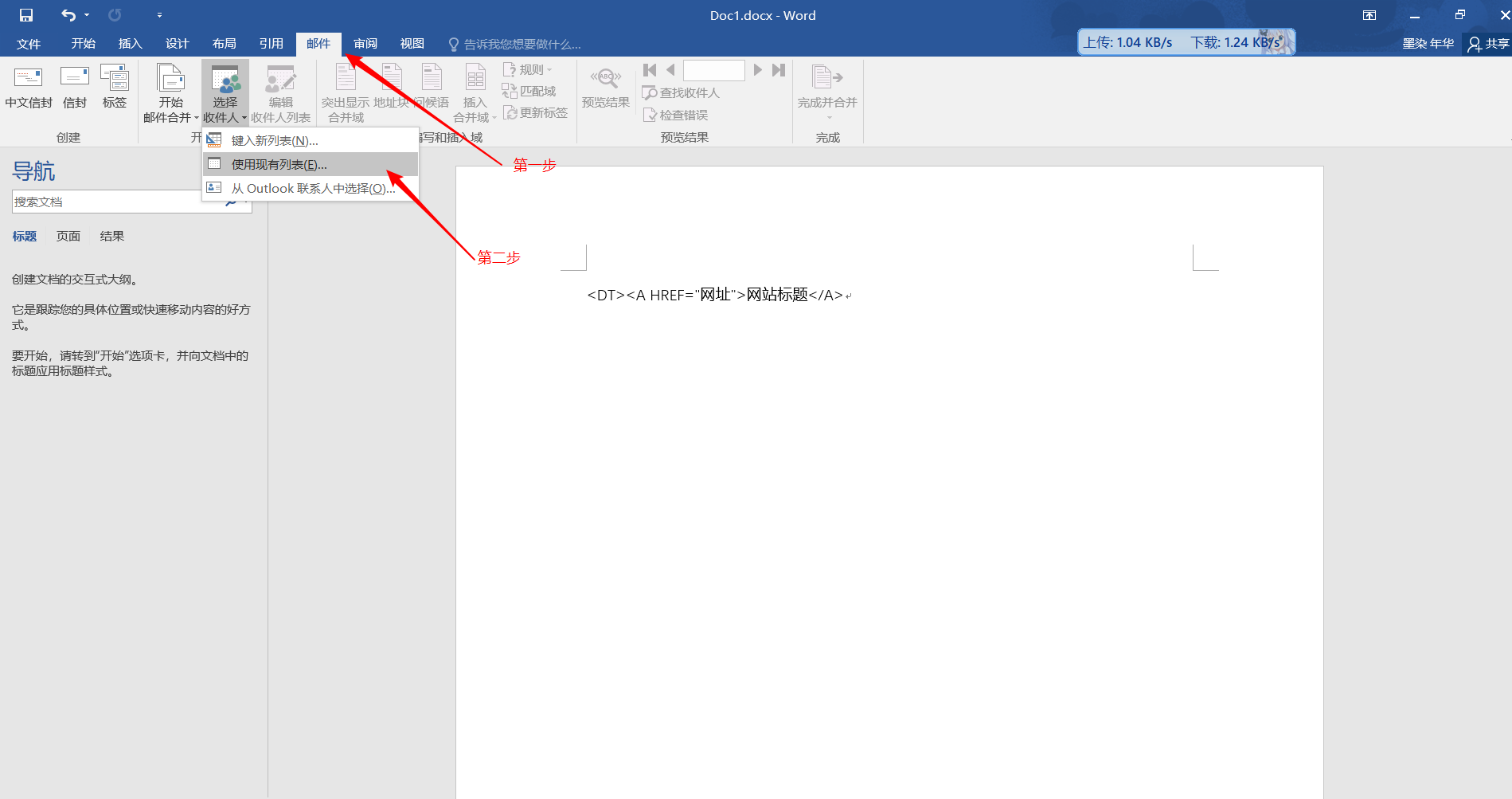Screen dimensions: 1512x799
Task: Switch to the 设计 ribbon tab
Action: coord(178,44)
